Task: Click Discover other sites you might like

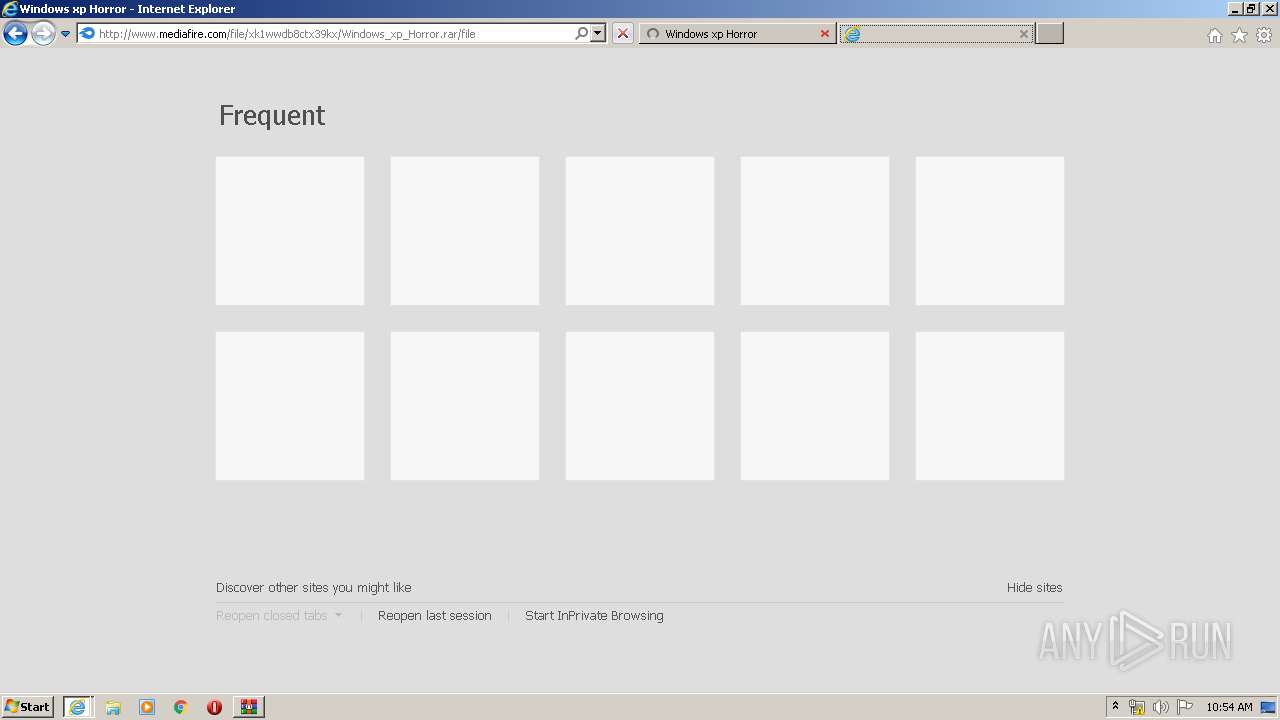Action: (x=314, y=588)
